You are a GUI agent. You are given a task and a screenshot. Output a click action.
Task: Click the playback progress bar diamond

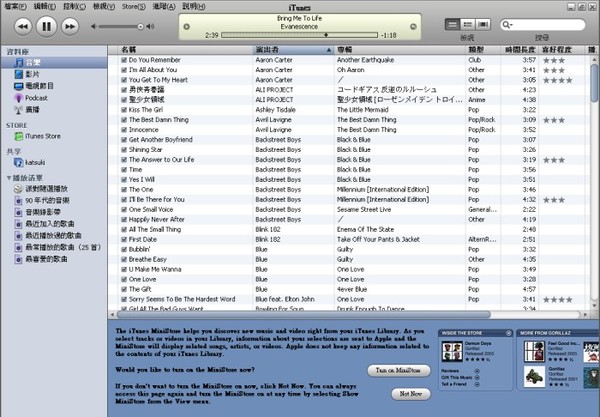(326, 35)
